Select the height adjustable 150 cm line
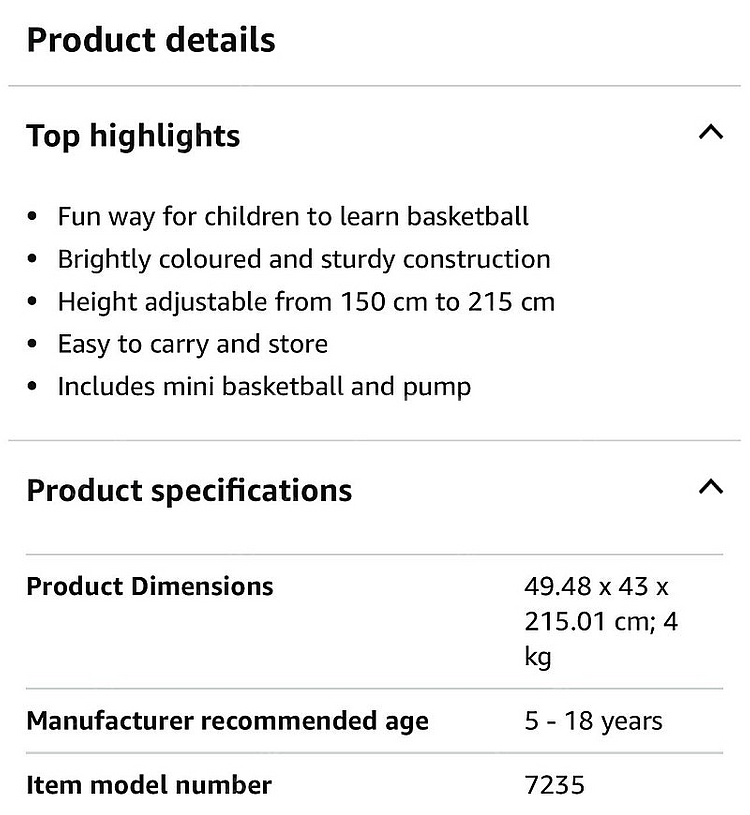The height and width of the screenshot is (815, 750). coord(306,302)
